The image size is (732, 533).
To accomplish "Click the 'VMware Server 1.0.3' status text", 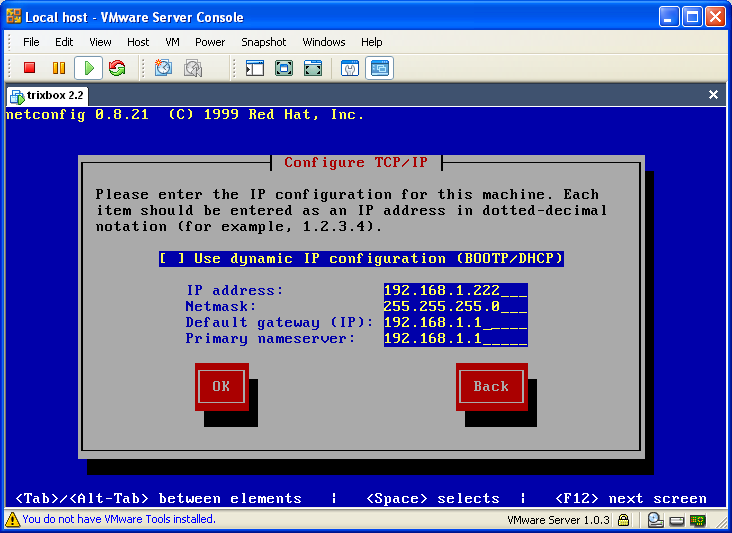I will point(558,520).
